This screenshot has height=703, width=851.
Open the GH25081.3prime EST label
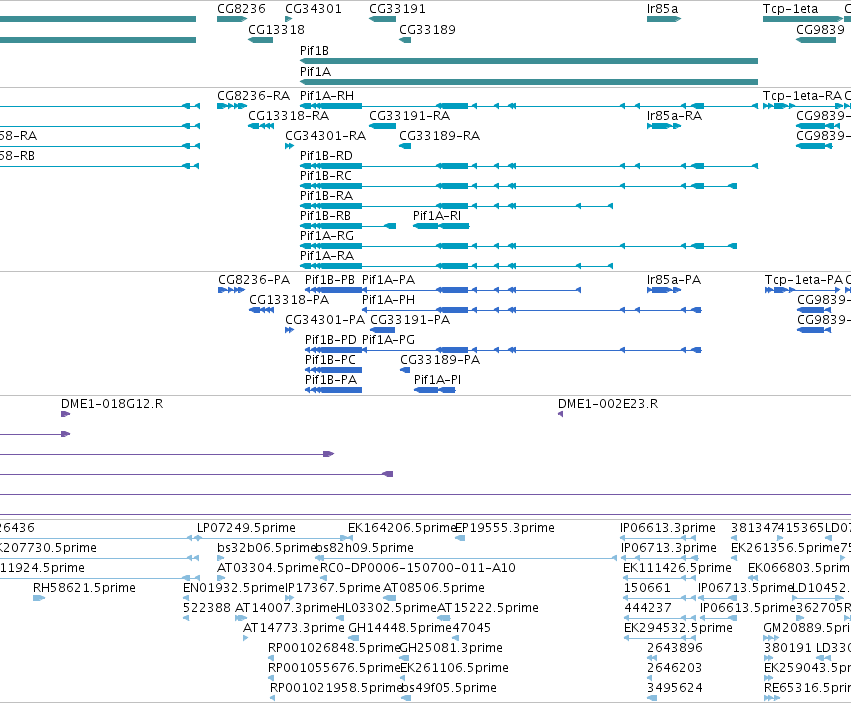(451, 648)
